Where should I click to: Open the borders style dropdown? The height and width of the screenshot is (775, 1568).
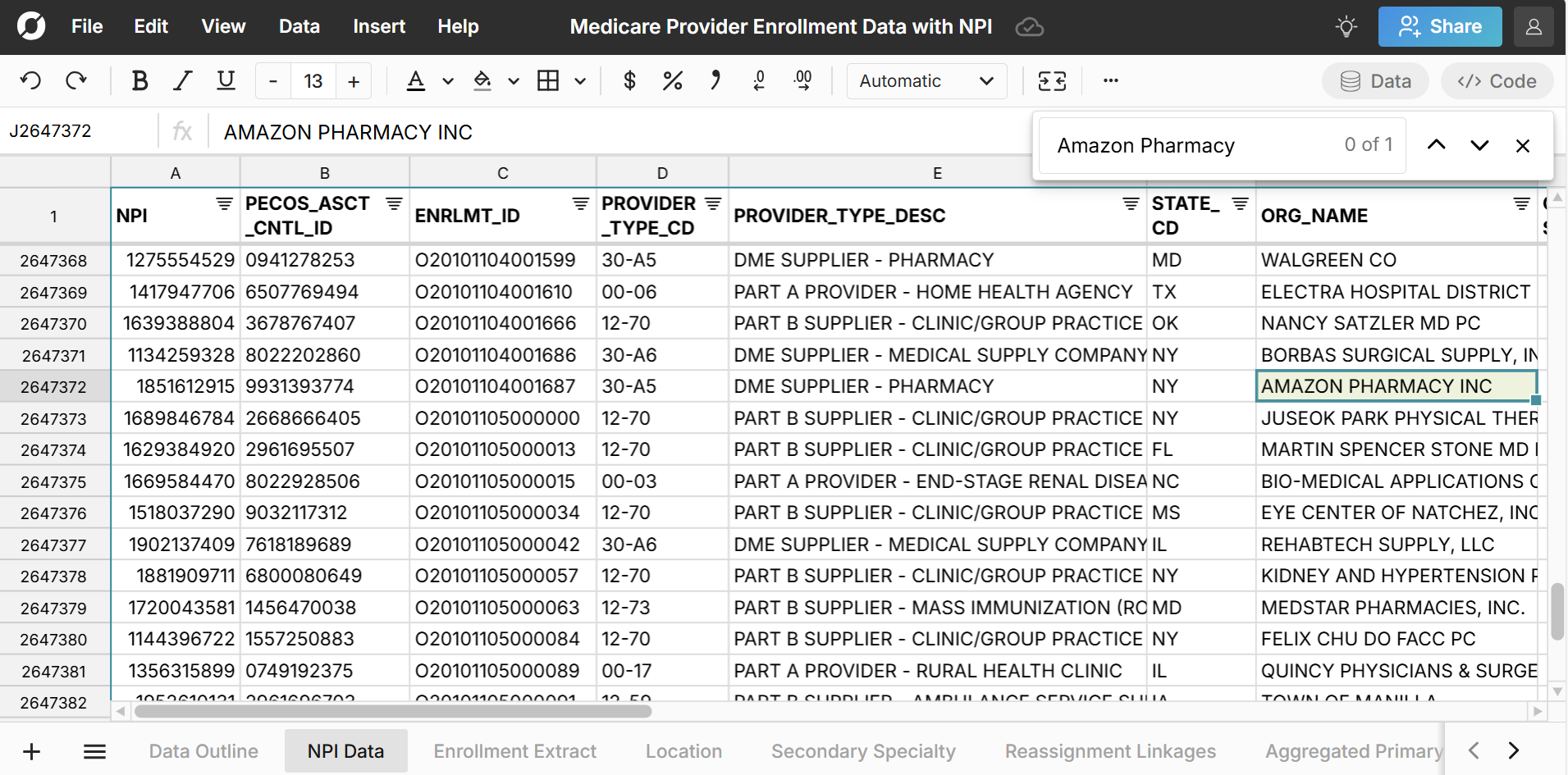click(x=580, y=80)
